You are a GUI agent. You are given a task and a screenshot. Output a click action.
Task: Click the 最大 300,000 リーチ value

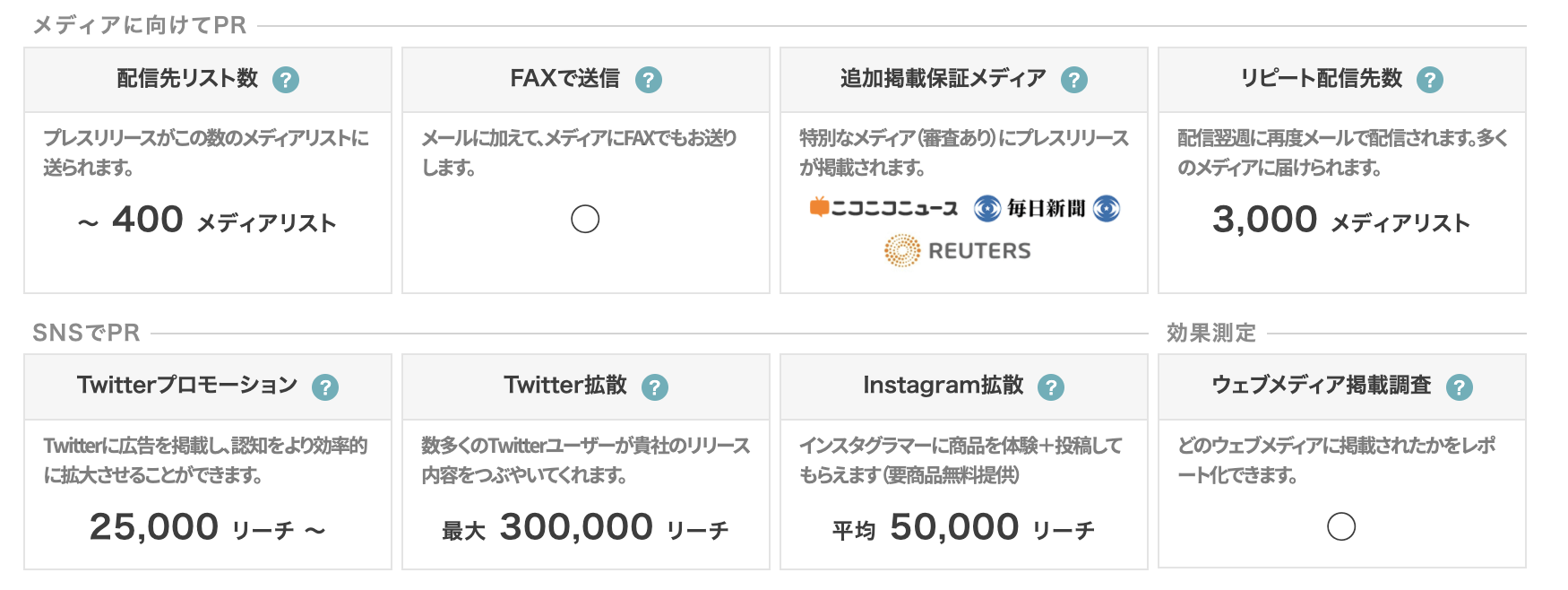pyautogui.click(x=585, y=528)
